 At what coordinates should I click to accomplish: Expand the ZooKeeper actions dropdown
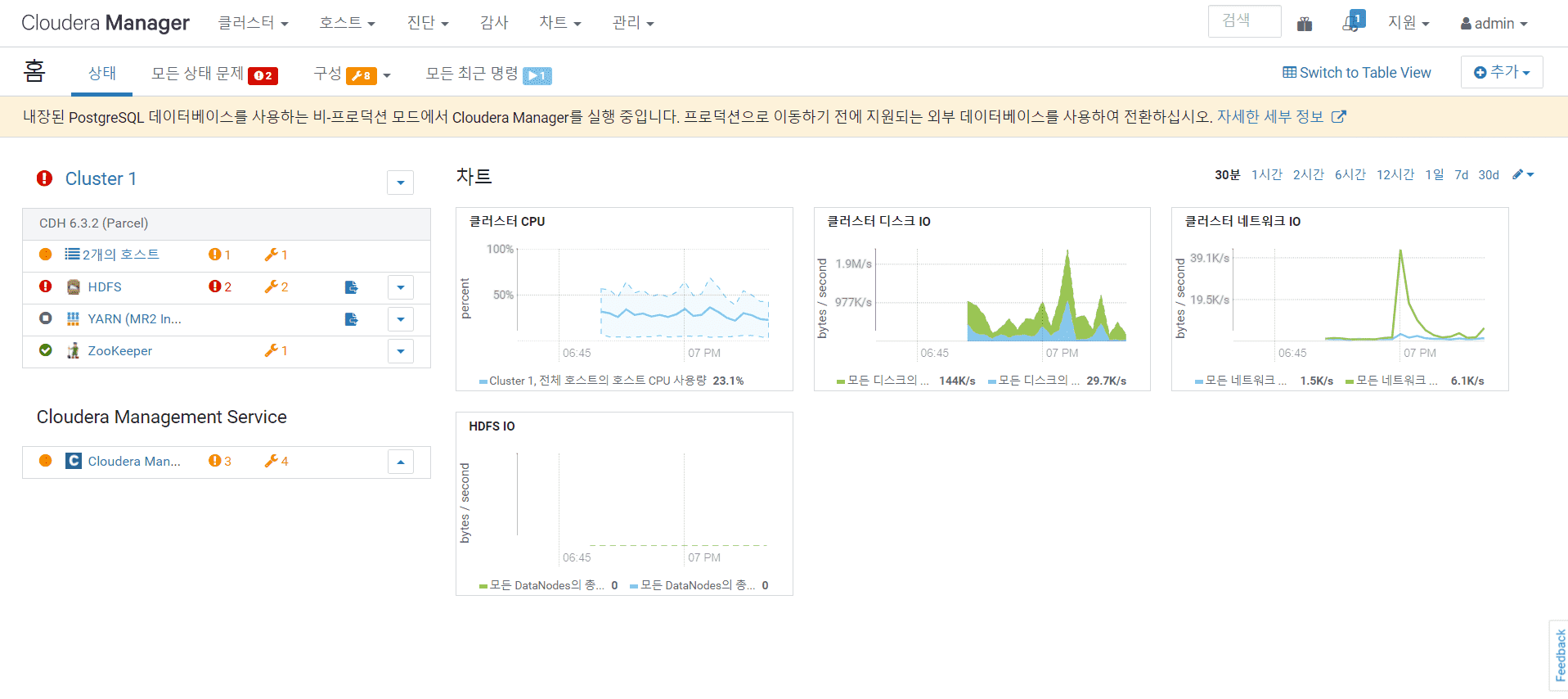click(x=401, y=351)
